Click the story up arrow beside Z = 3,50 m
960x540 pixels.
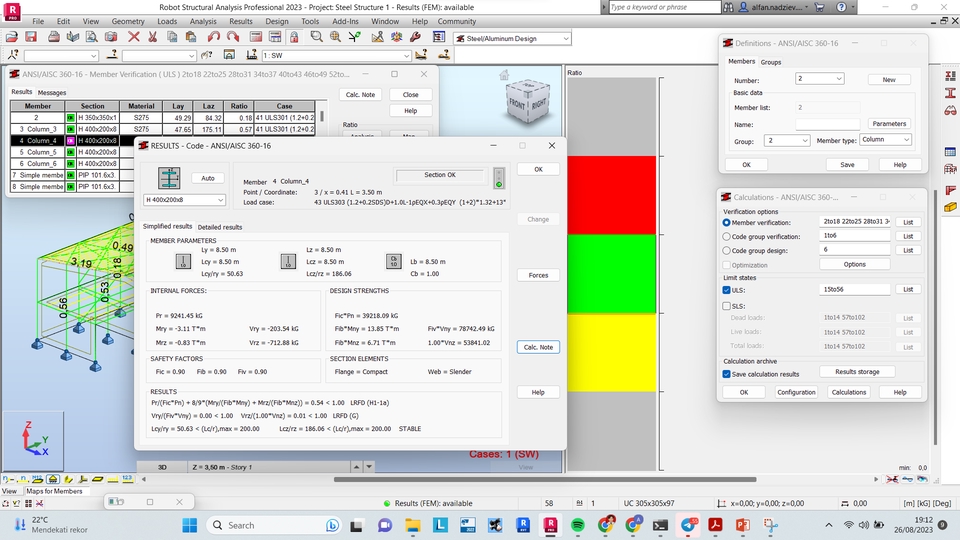coord(356,467)
